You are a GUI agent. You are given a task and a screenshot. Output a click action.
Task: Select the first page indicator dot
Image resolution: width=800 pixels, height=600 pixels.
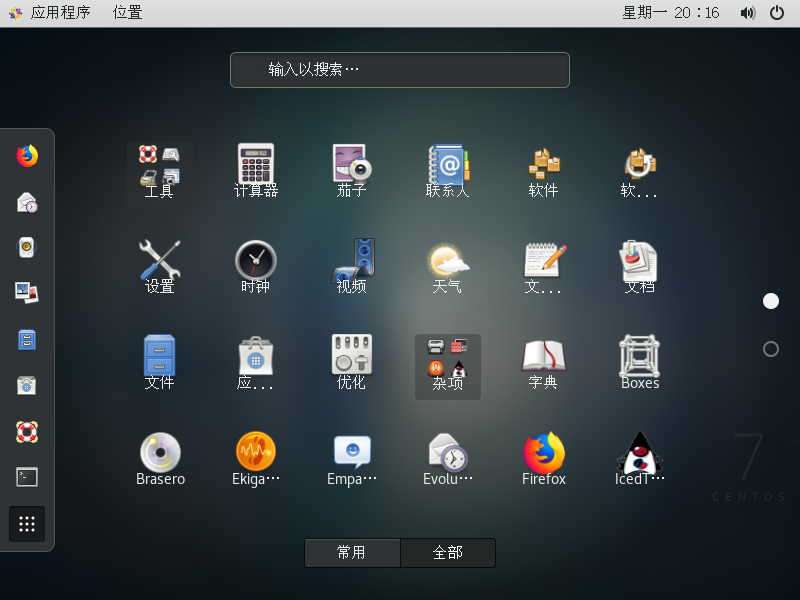click(771, 301)
